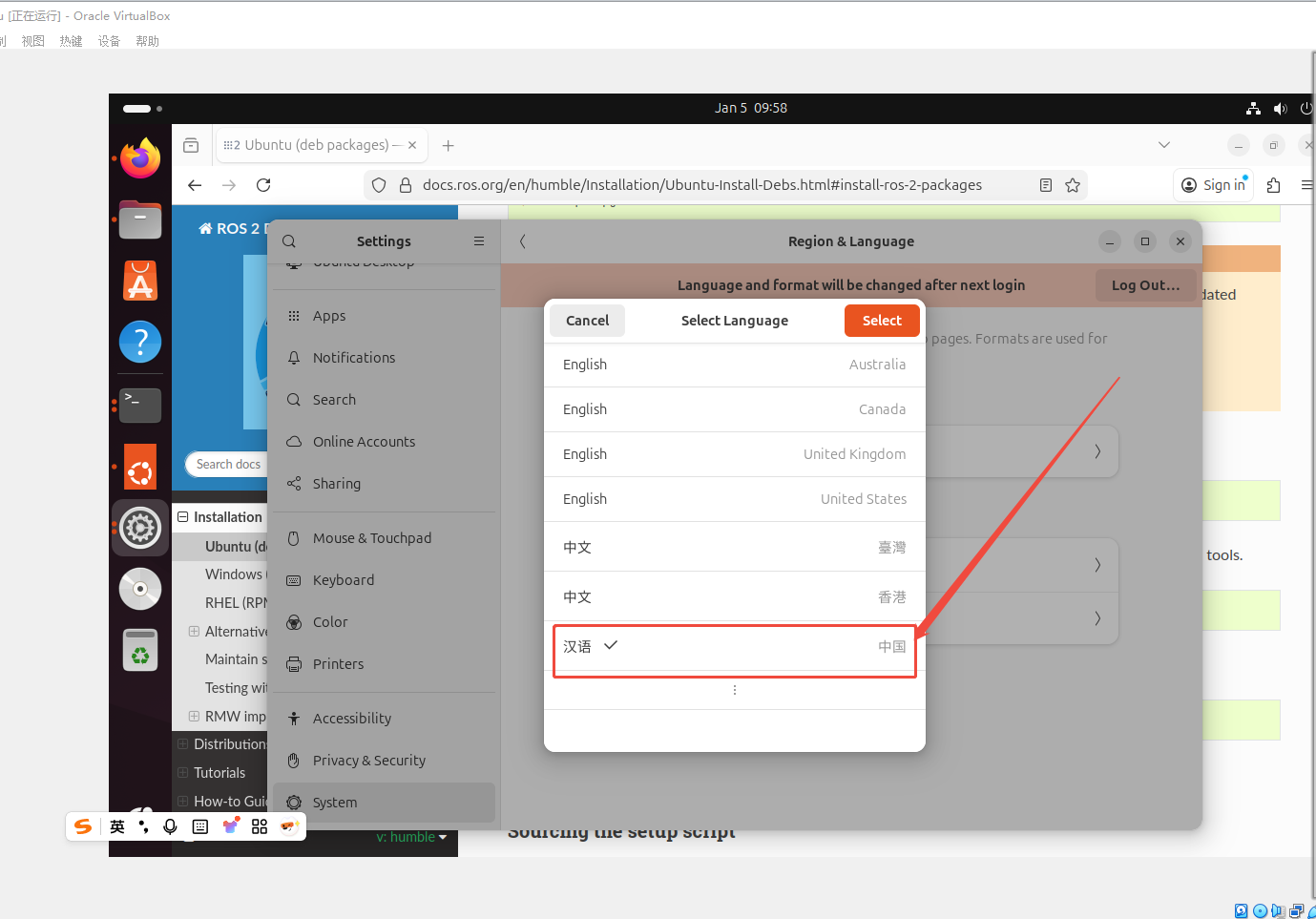Choose English United States language
Viewport: 1316px width, 919px height.
coord(734,499)
